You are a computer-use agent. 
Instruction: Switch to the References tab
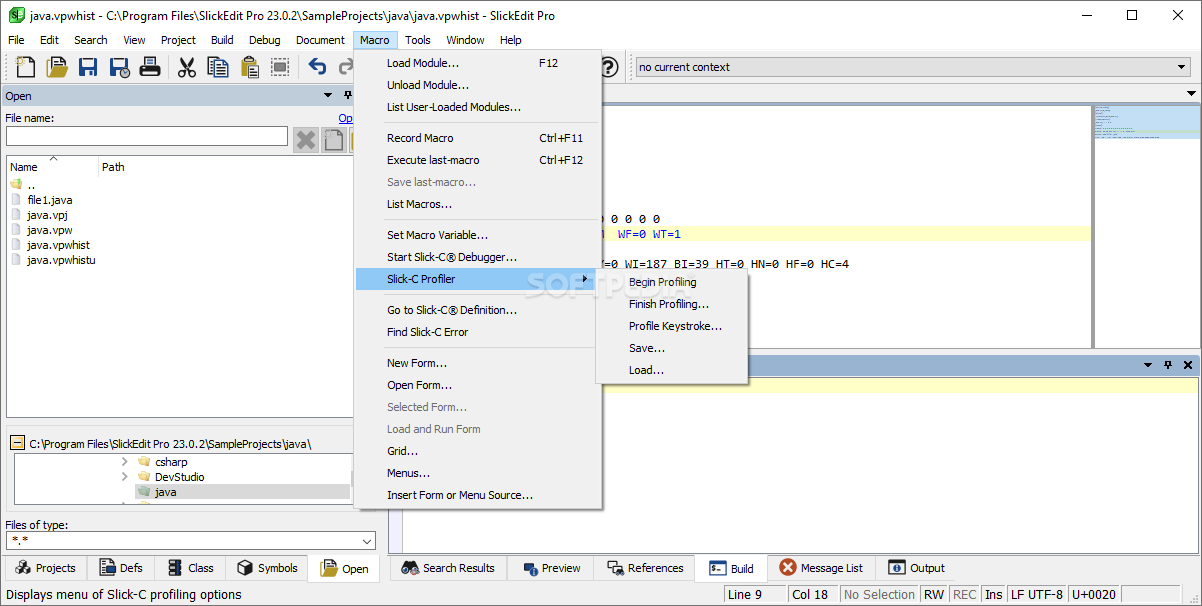click(x=645, y=568)
